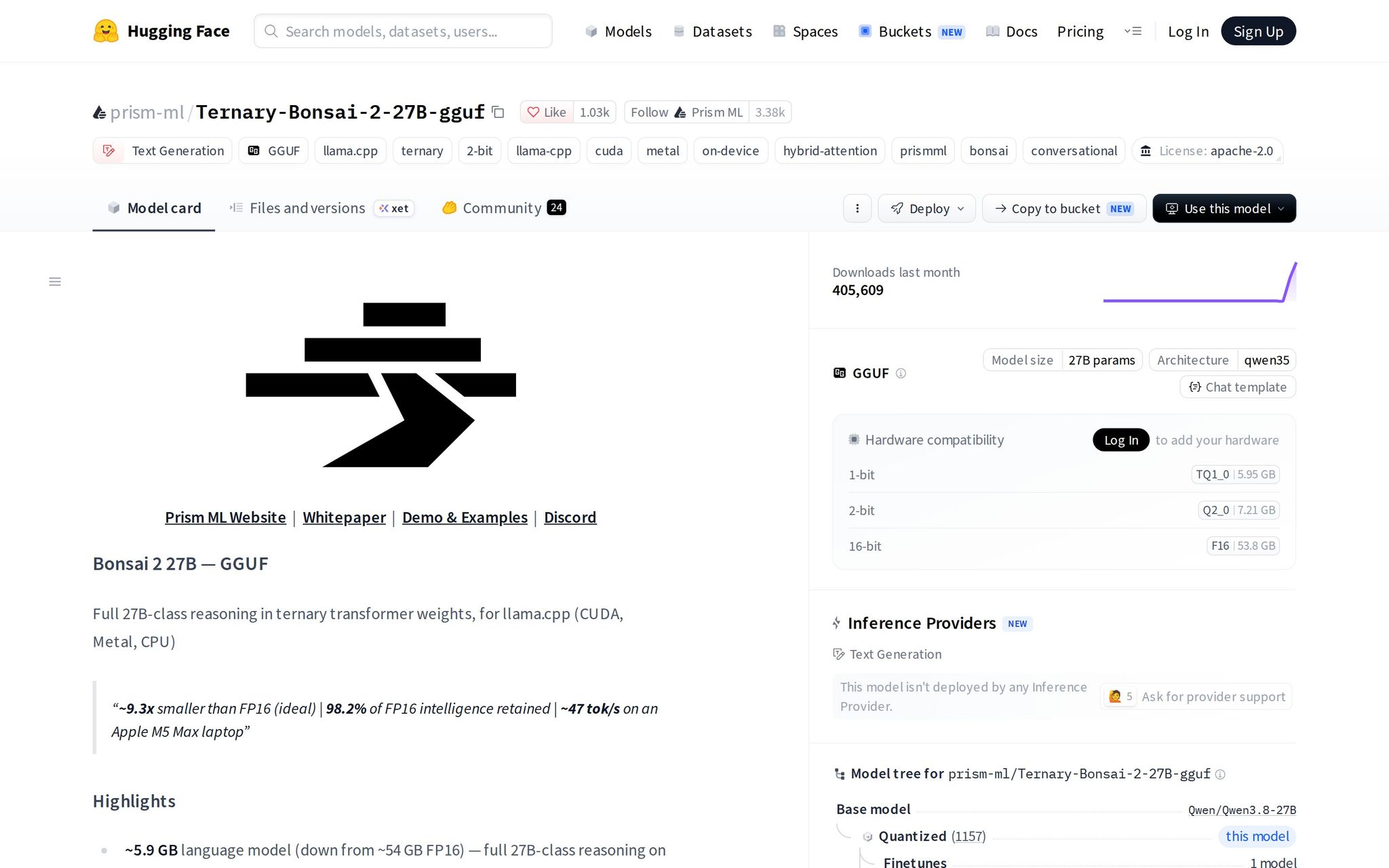The image size is (1389, 868).
Task: Click the Inference Providers lightning icon
Action: click(x=837, y=623)
